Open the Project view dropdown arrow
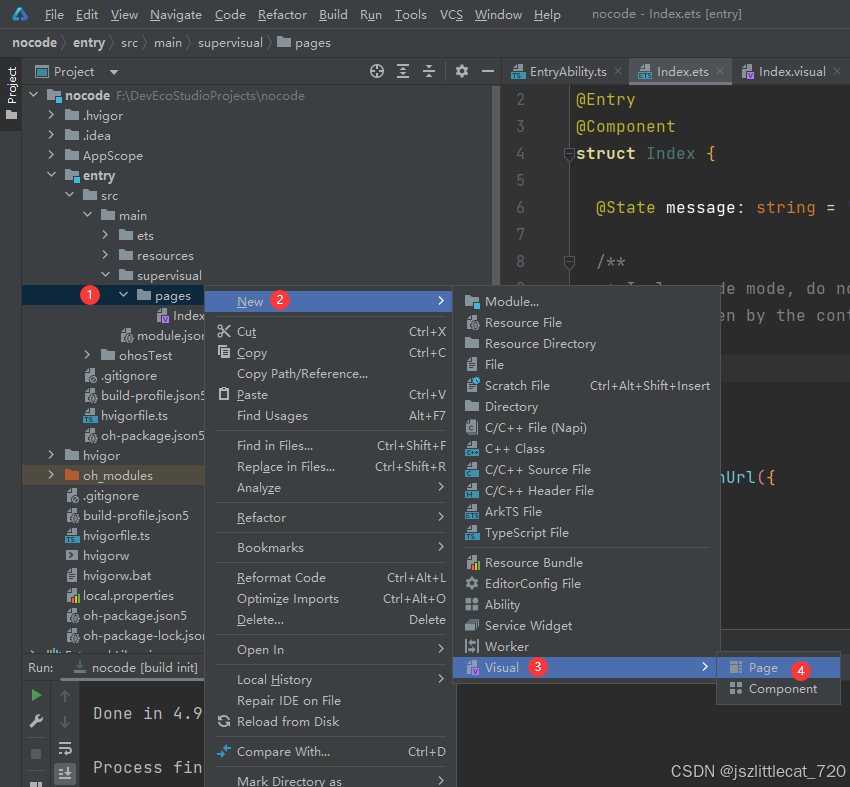Screen dimensions: 850x787 (x=113, y=72)
